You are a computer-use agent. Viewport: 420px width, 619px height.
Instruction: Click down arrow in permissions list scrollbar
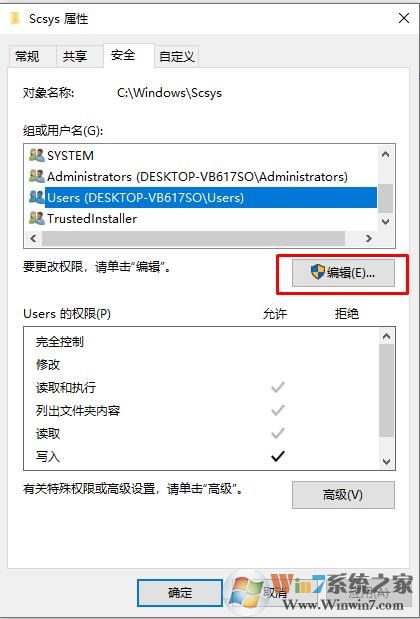point(386,461)
